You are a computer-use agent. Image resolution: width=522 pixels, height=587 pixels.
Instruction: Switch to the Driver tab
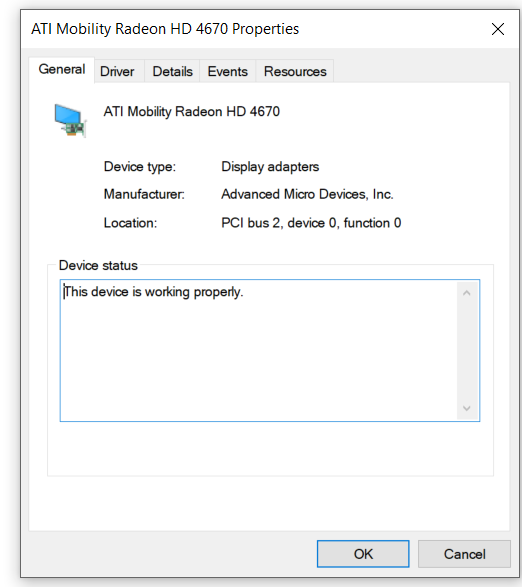tap(117, 71)
